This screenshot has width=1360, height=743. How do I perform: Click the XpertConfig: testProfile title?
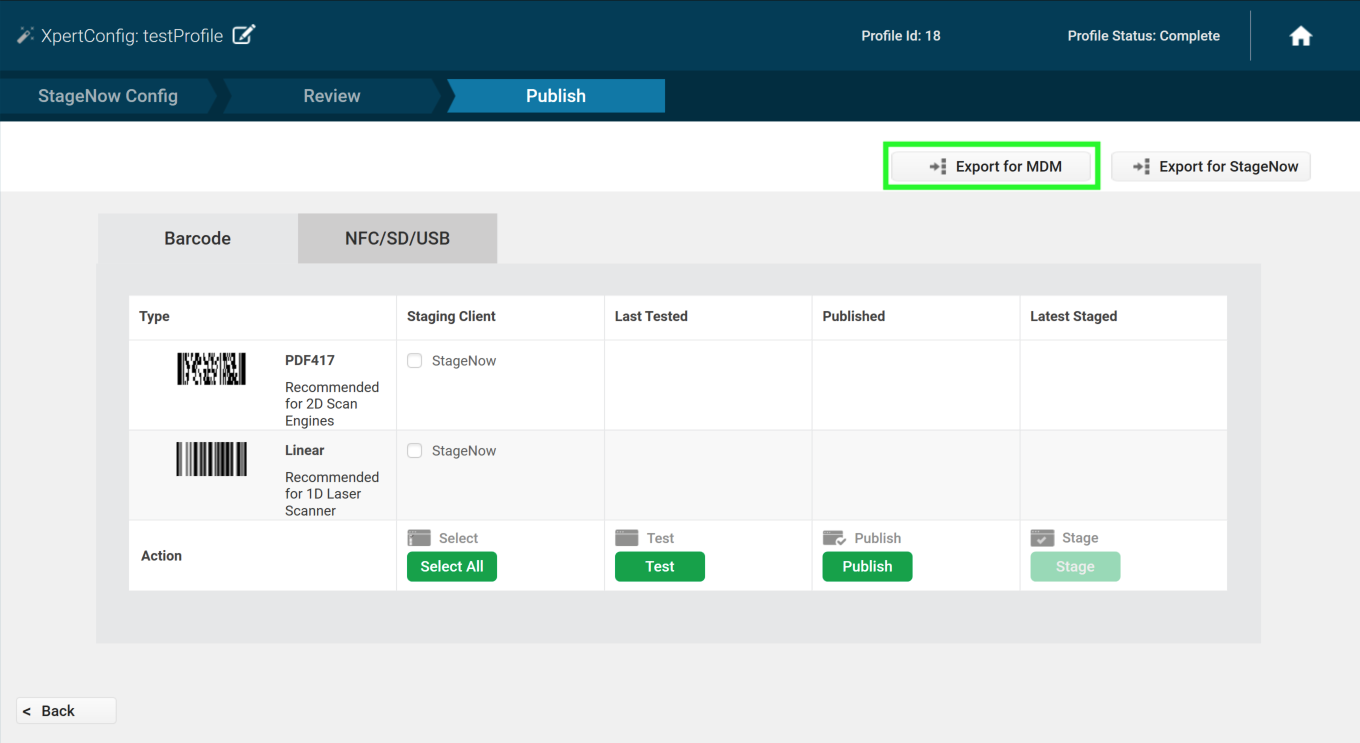[x=132, y=36]
